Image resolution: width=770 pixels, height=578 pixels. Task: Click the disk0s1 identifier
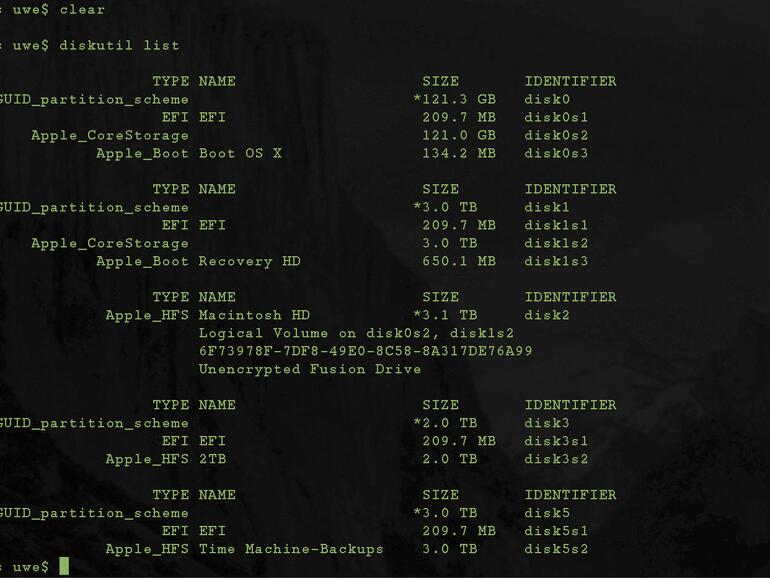pos(556,117)
